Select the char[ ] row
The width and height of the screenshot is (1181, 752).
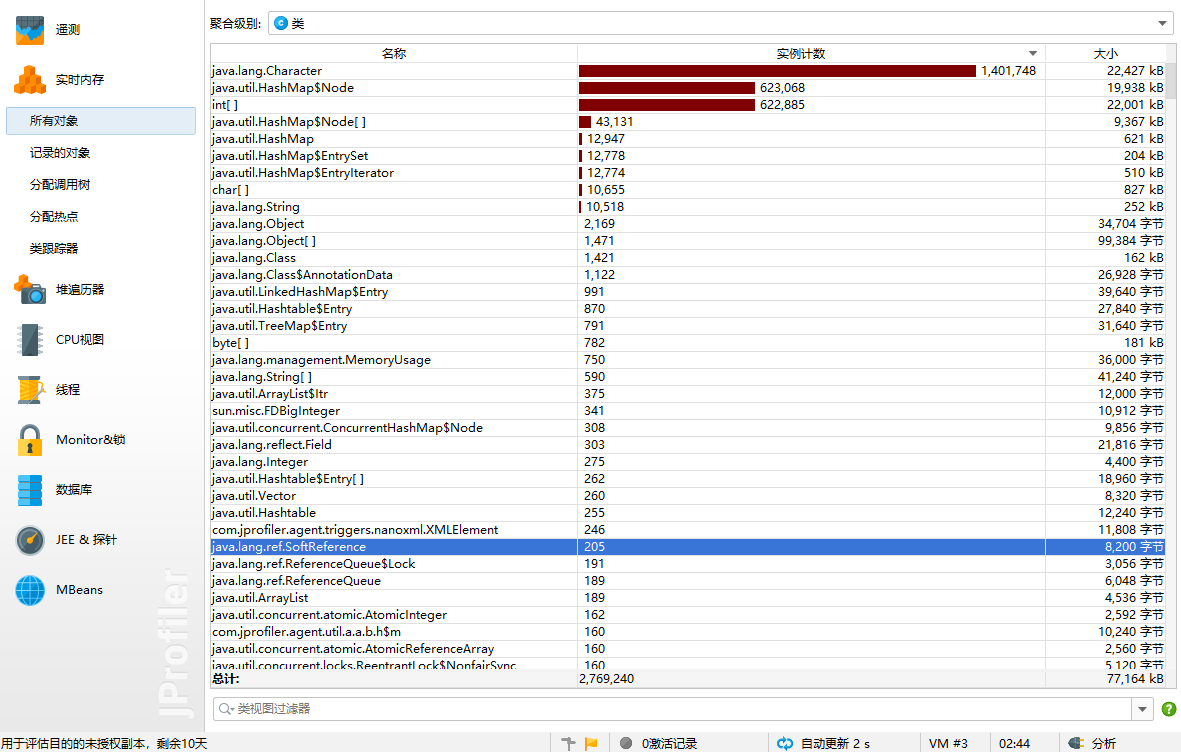click(688, 190)
